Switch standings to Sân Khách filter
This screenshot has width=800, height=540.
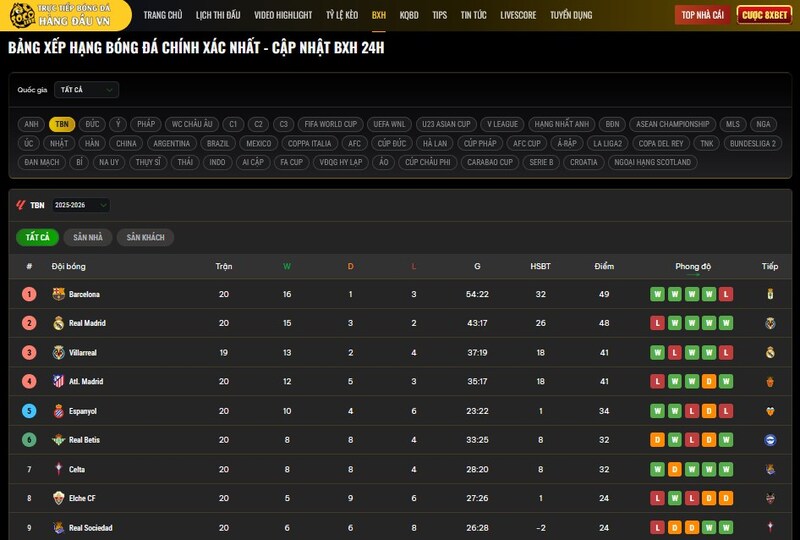tap(145, 238)
